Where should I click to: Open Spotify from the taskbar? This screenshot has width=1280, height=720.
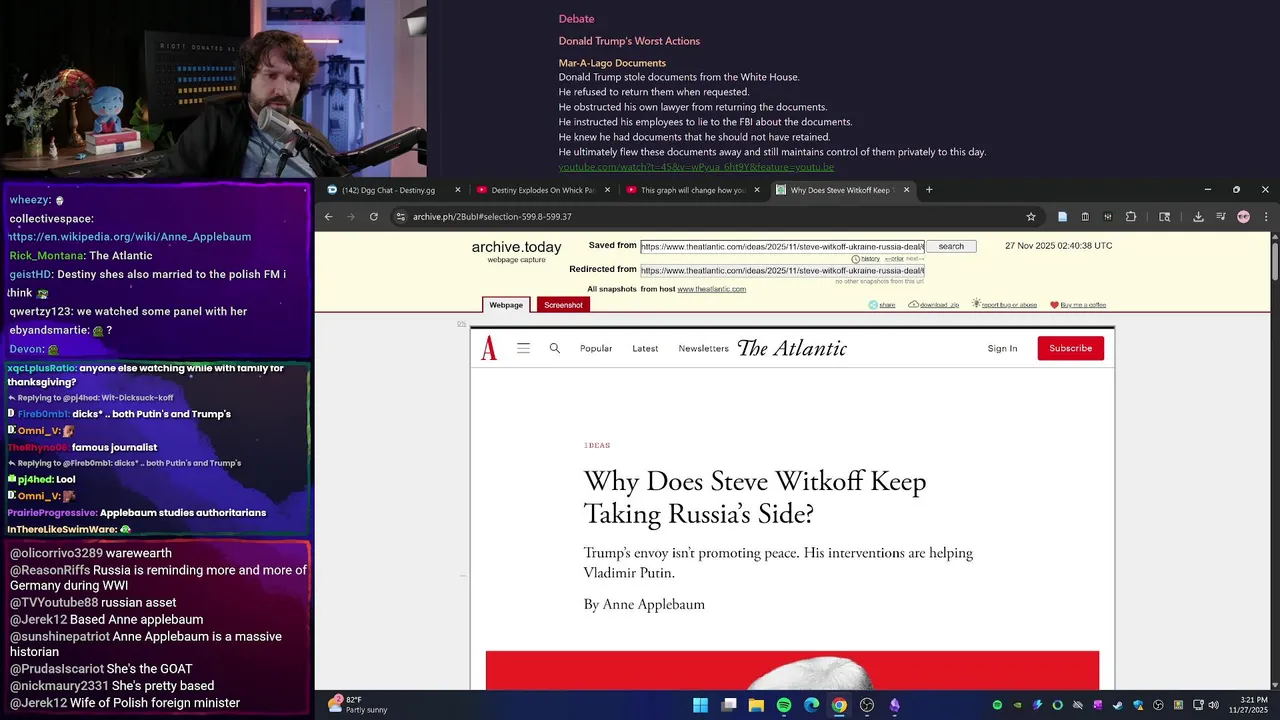tap(784, 705)
